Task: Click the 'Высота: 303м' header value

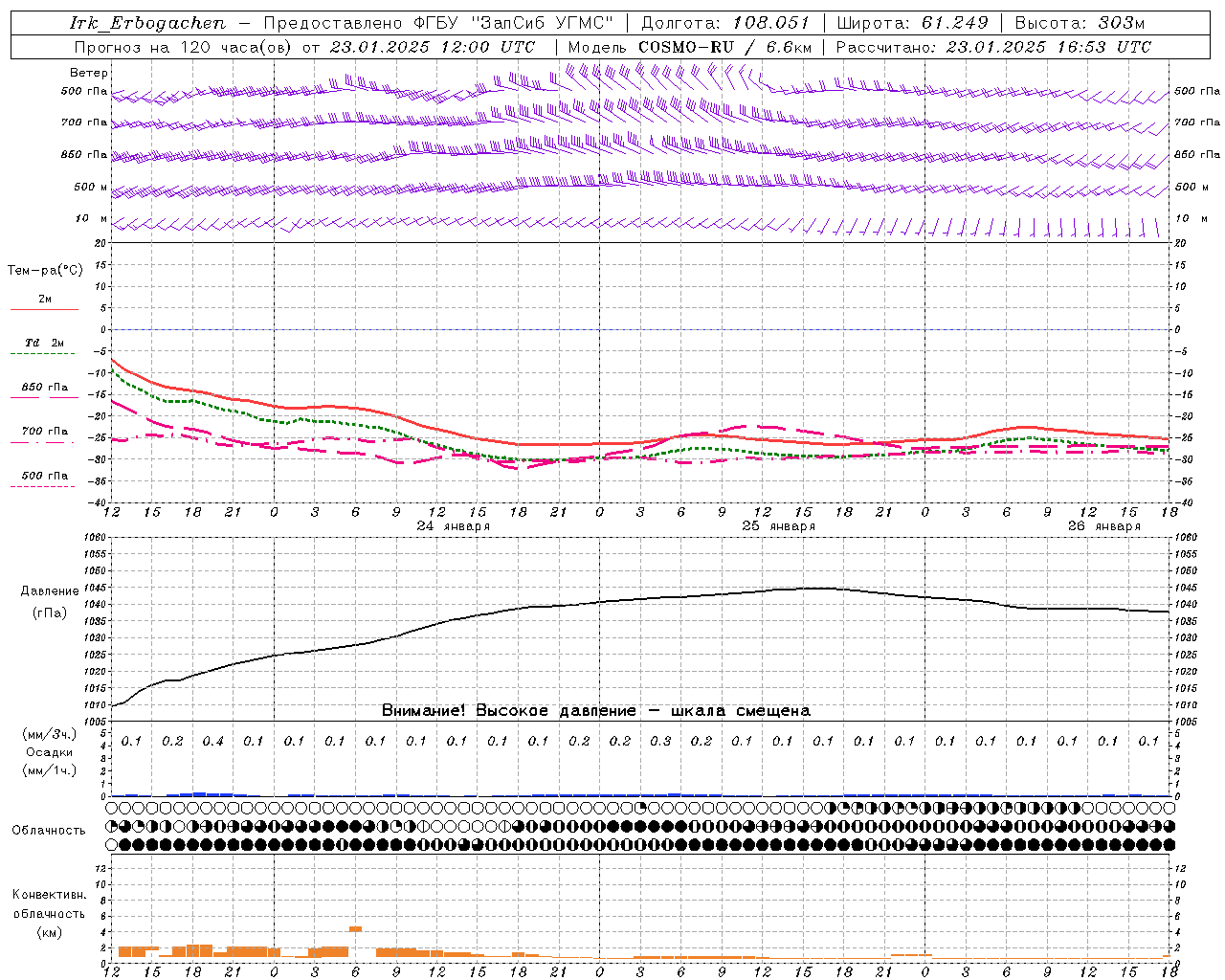Action: pos(1080,23)
